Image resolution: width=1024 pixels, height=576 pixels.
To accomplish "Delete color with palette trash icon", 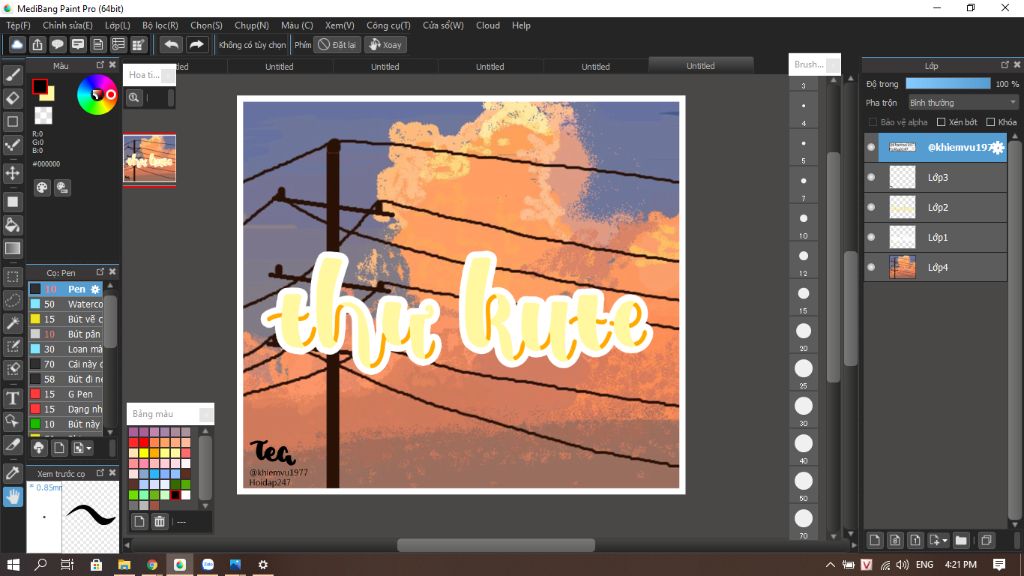I will pyautogui.click(x=159, y=521).
